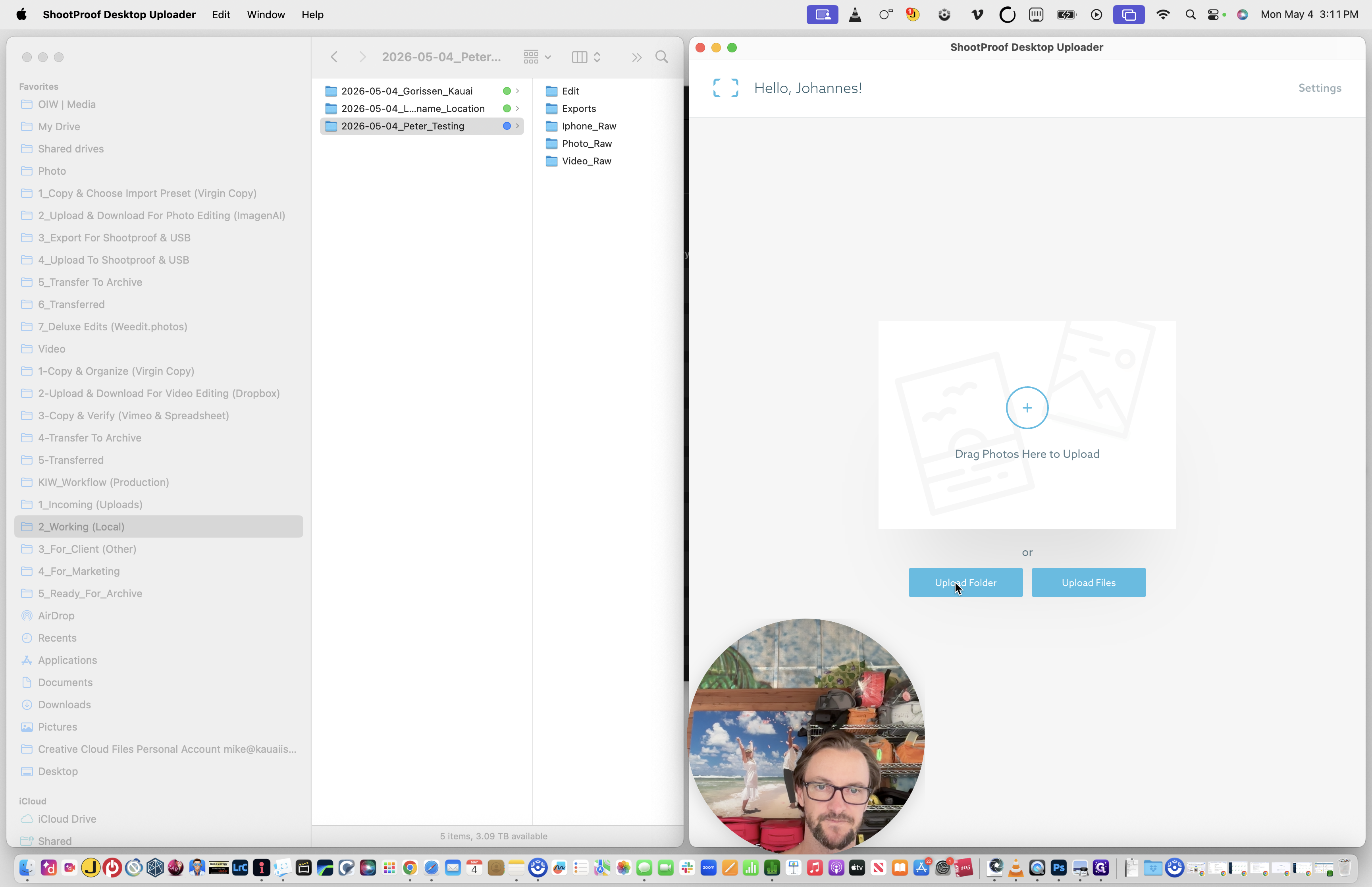Open ShootProof Settings link
Viewport: 1372px width, 887px height.
(1320, 88)
